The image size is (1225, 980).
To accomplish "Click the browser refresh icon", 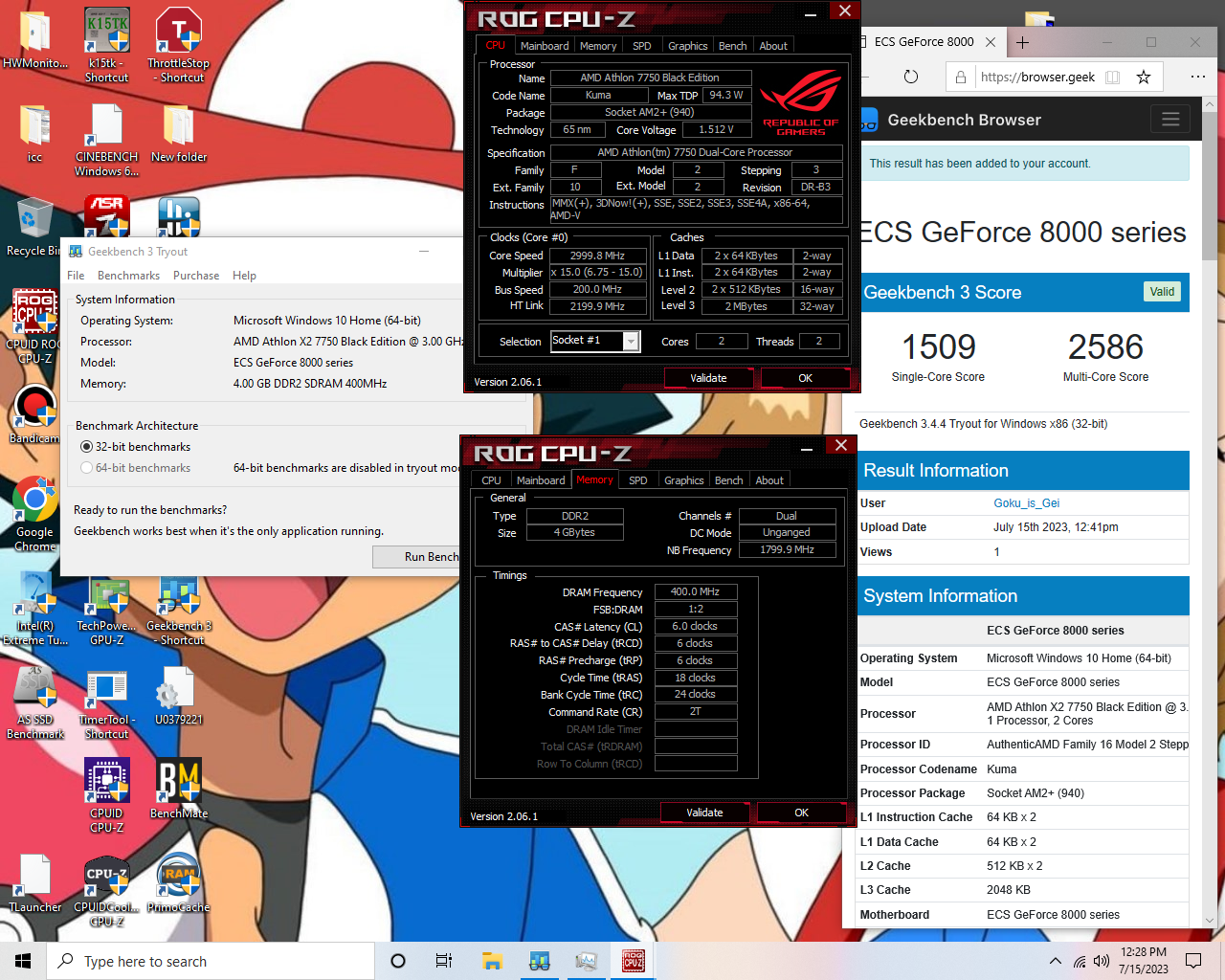I will pyautogui.click(x=911, y=77).
